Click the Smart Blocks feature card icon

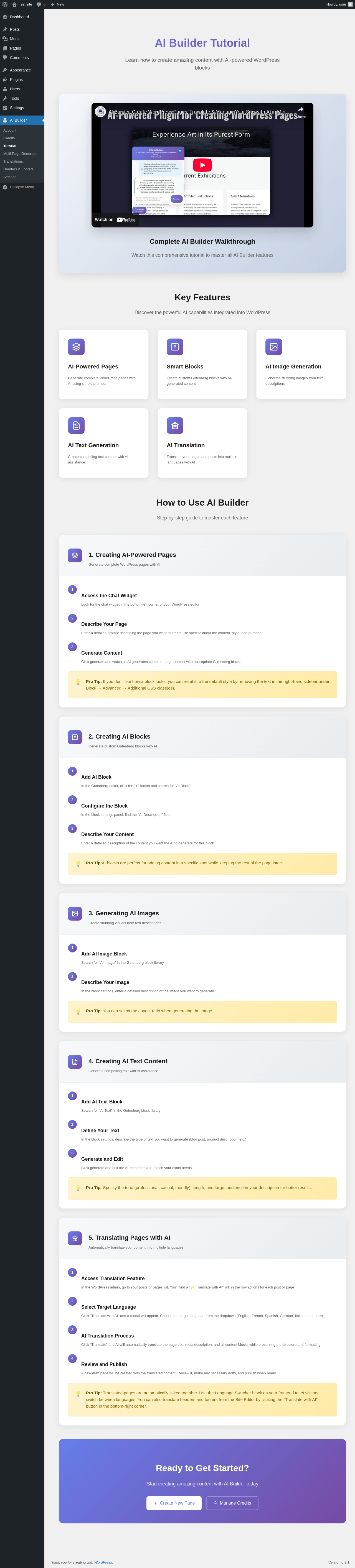[x=175, y=347]
